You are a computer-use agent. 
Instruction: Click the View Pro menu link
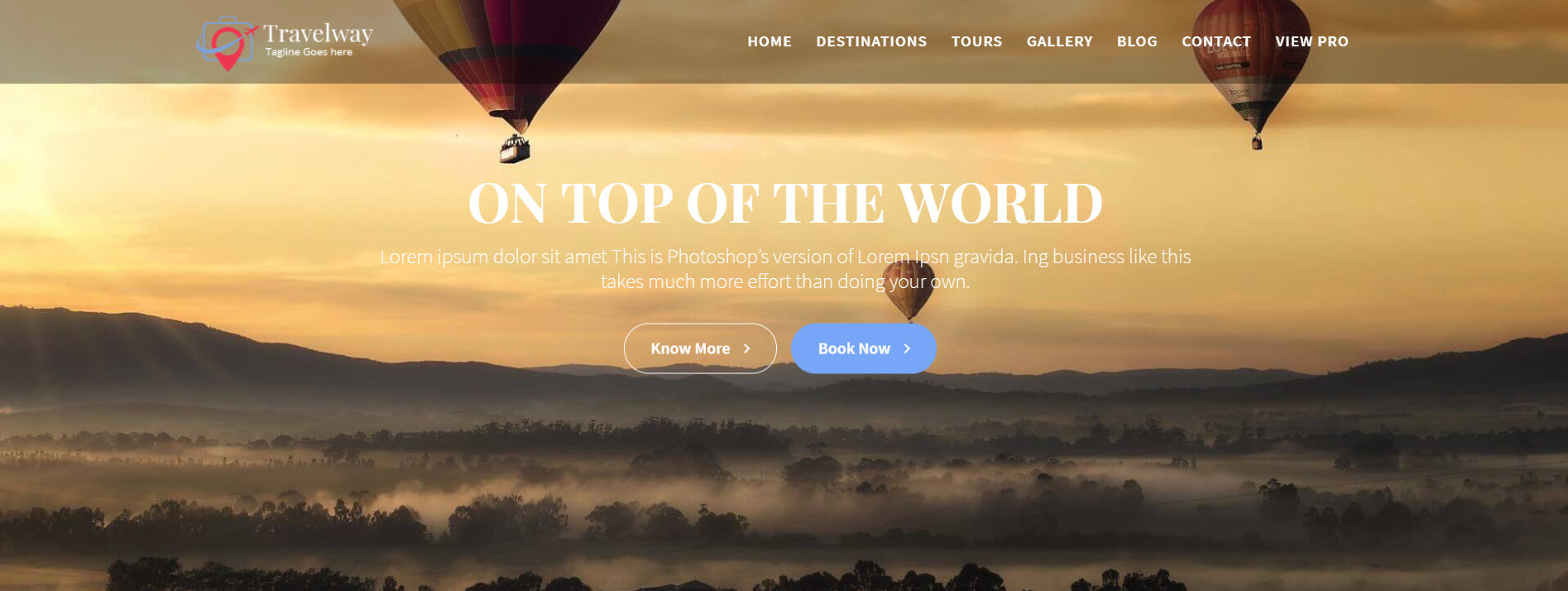1311,41
